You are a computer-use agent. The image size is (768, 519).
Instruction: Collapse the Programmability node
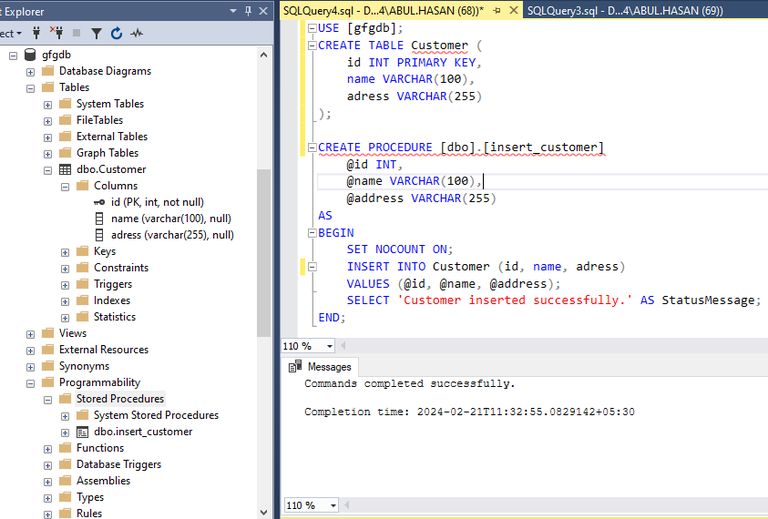[x=30, y=383]
